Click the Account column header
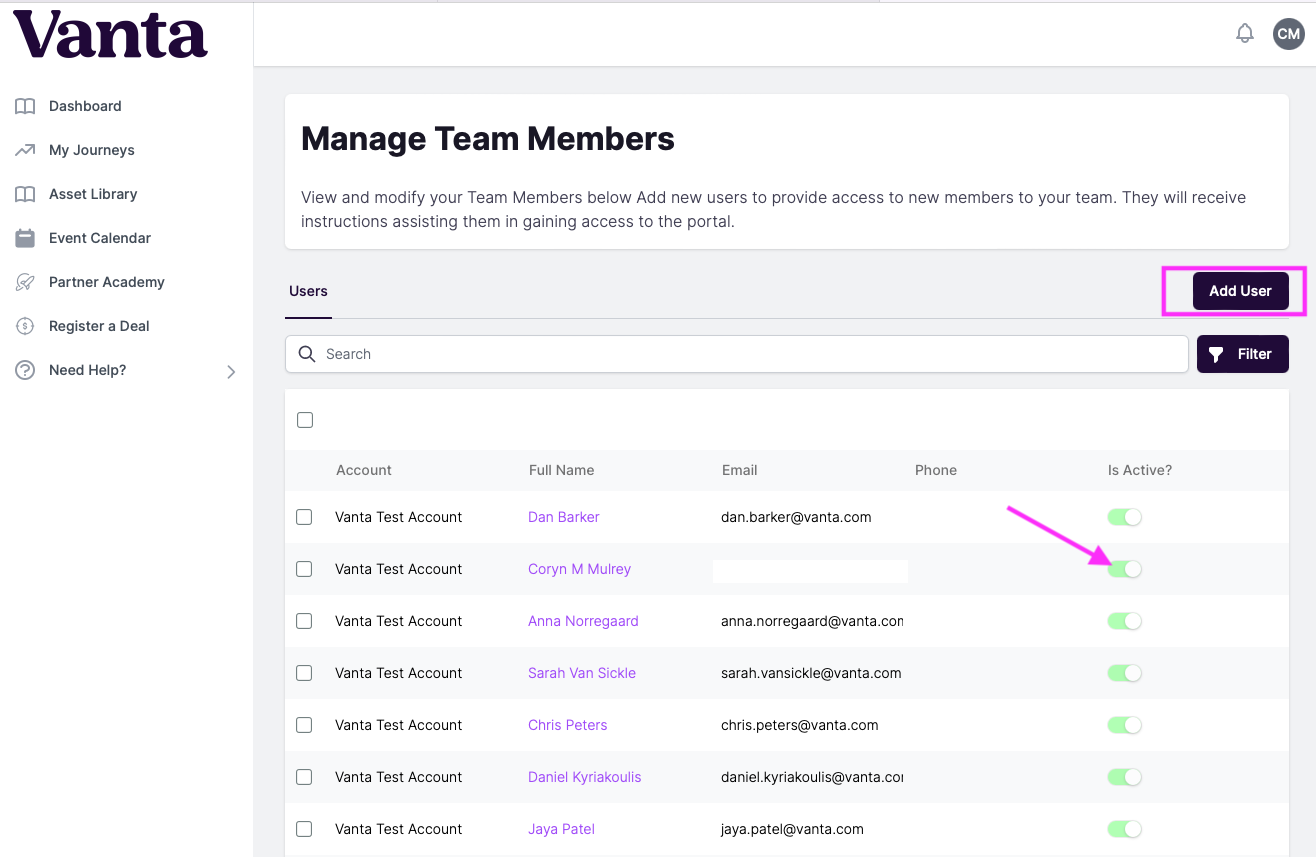Image resolution: width=1316 pixels, height=857 pixels. pos(364,470)
